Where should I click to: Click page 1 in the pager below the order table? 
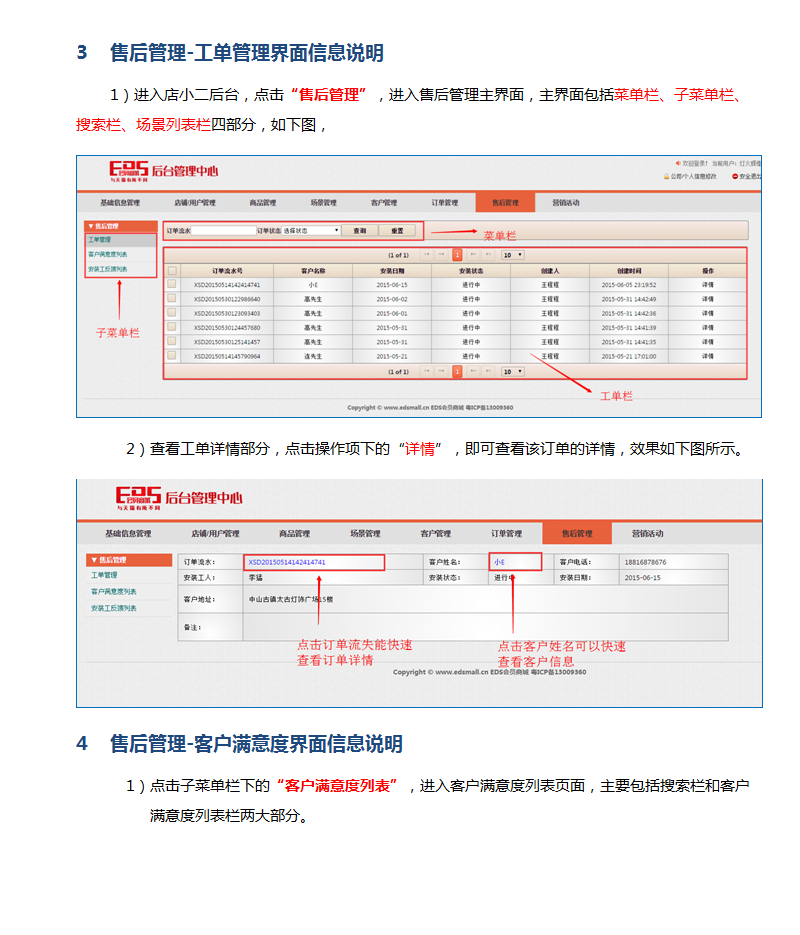pyautogui.click(x=457, y=371)
